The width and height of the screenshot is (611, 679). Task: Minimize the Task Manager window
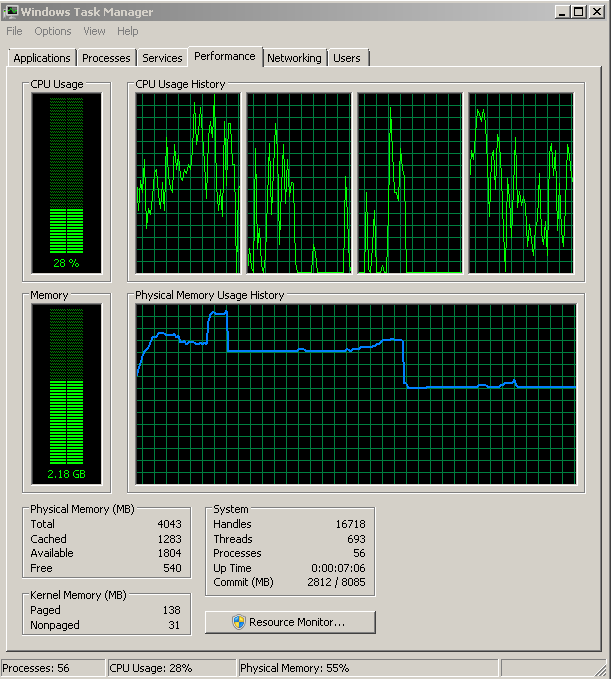(562, 12)
